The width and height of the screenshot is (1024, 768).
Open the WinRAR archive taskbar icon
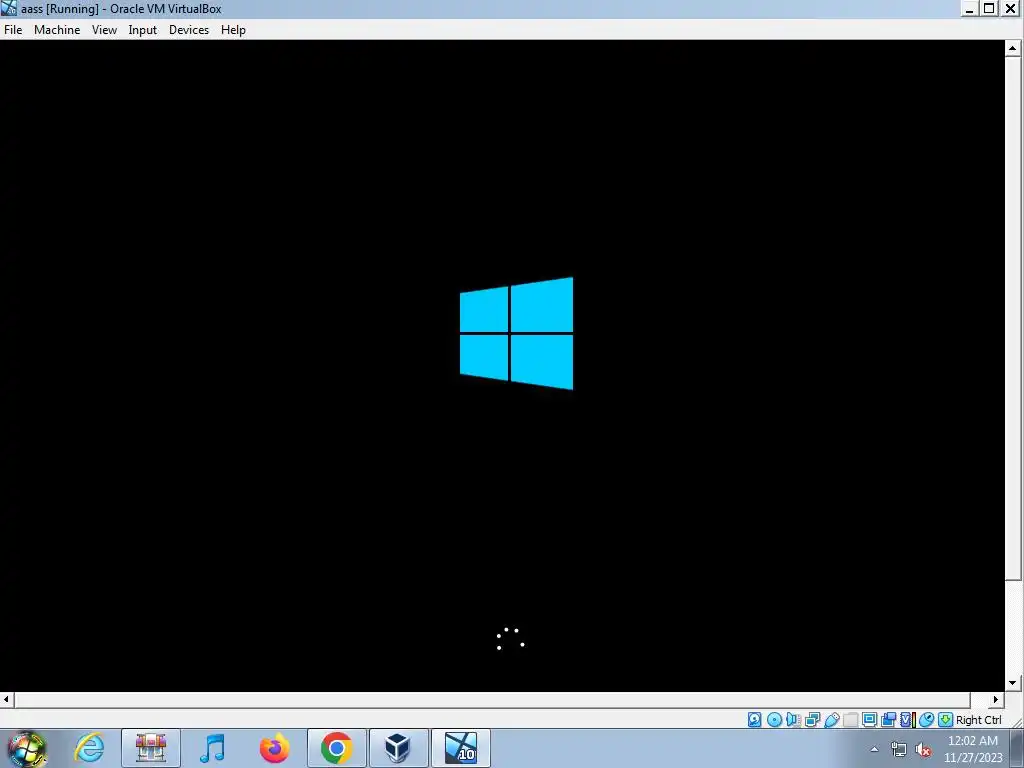click(x=151, y=748)
